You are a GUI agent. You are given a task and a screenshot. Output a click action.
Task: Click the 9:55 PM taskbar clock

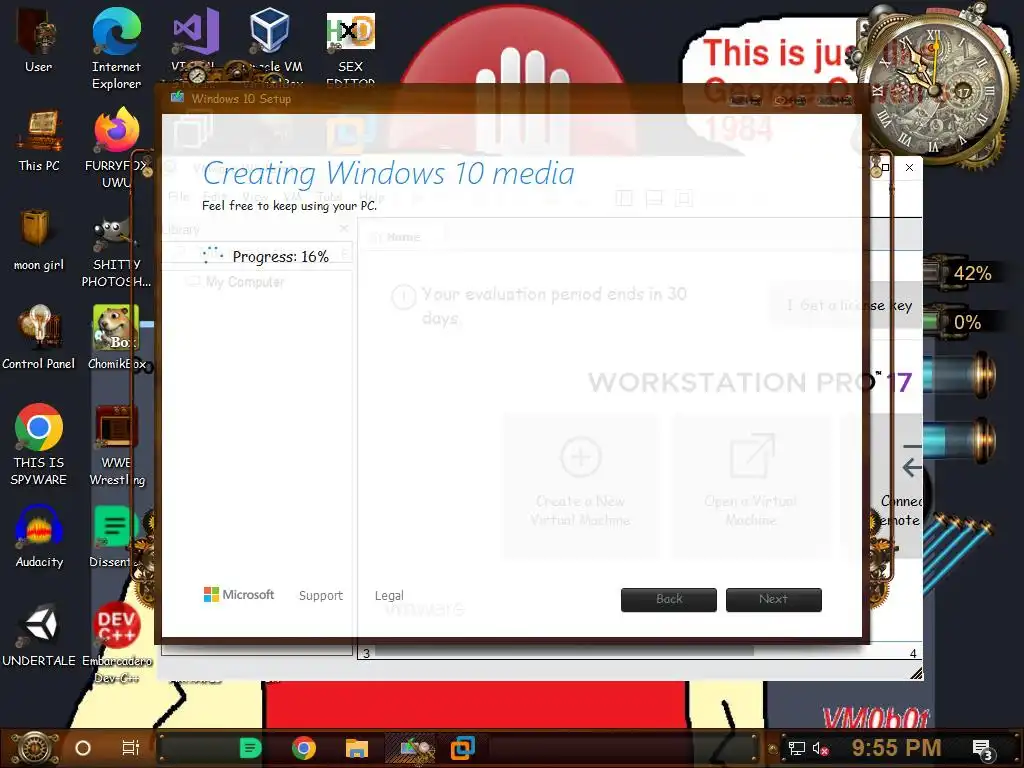tap(896, 748)
